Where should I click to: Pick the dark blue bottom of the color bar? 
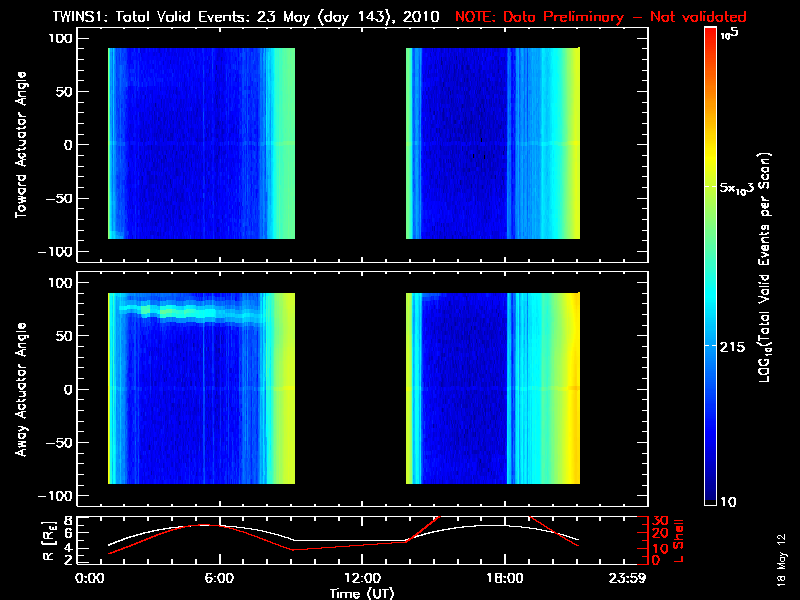(x=711, y=497)
